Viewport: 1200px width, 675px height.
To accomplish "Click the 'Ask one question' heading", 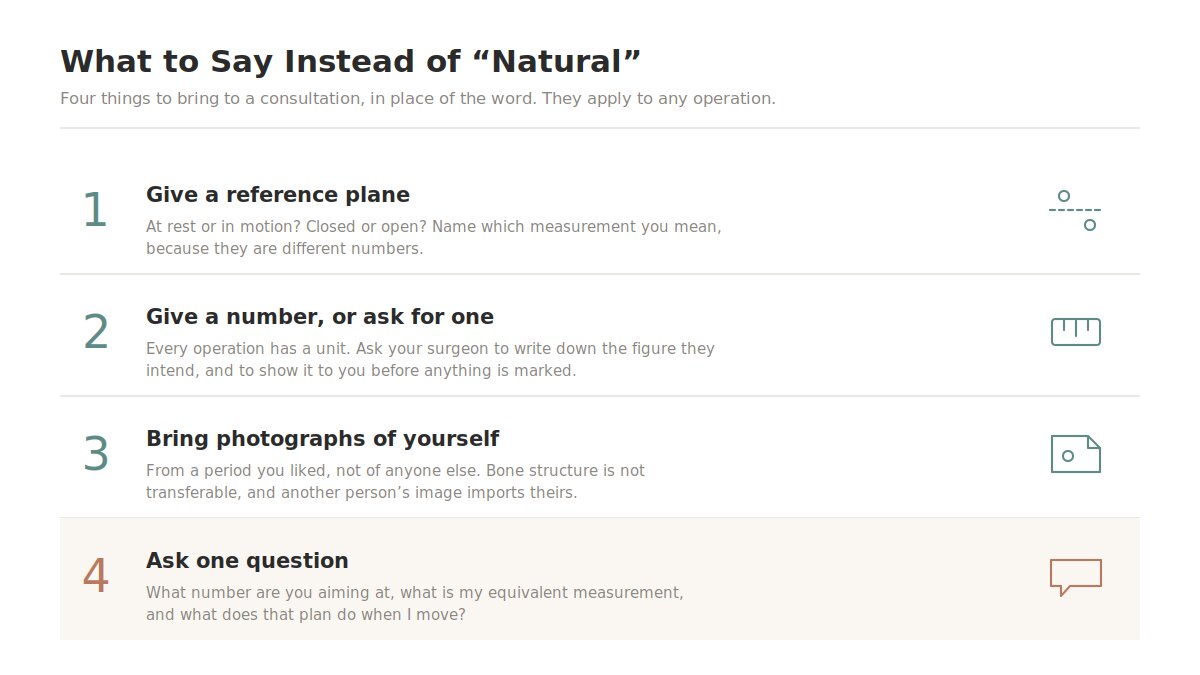I will pos(247,560).
